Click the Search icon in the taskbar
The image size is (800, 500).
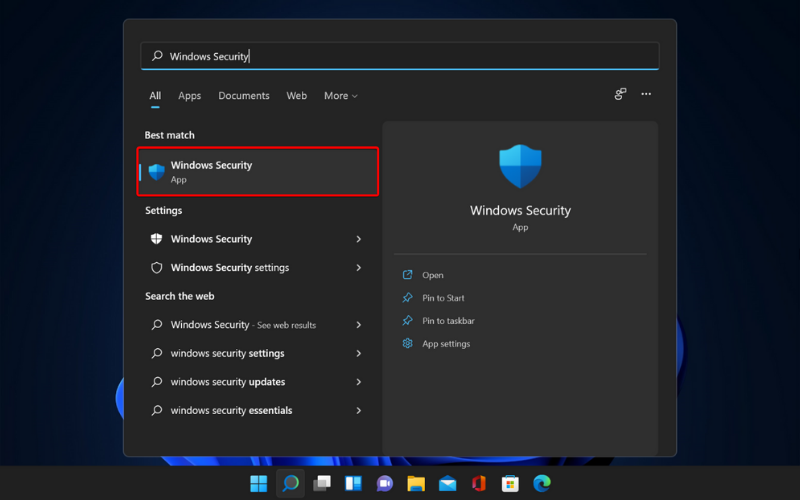[x=290, y=483]
